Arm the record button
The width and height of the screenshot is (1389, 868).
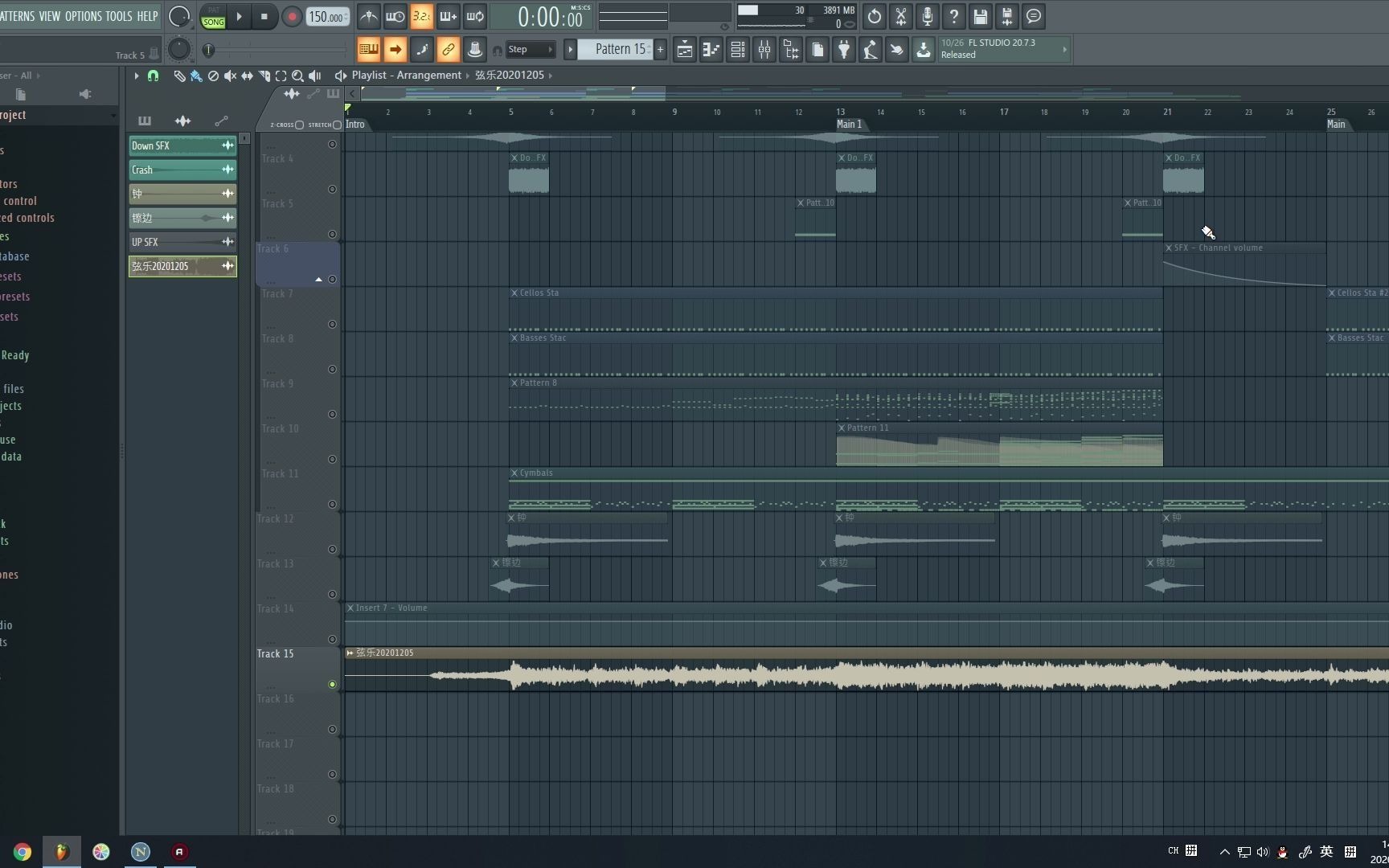pyautogui.click(x=292, y=16)
